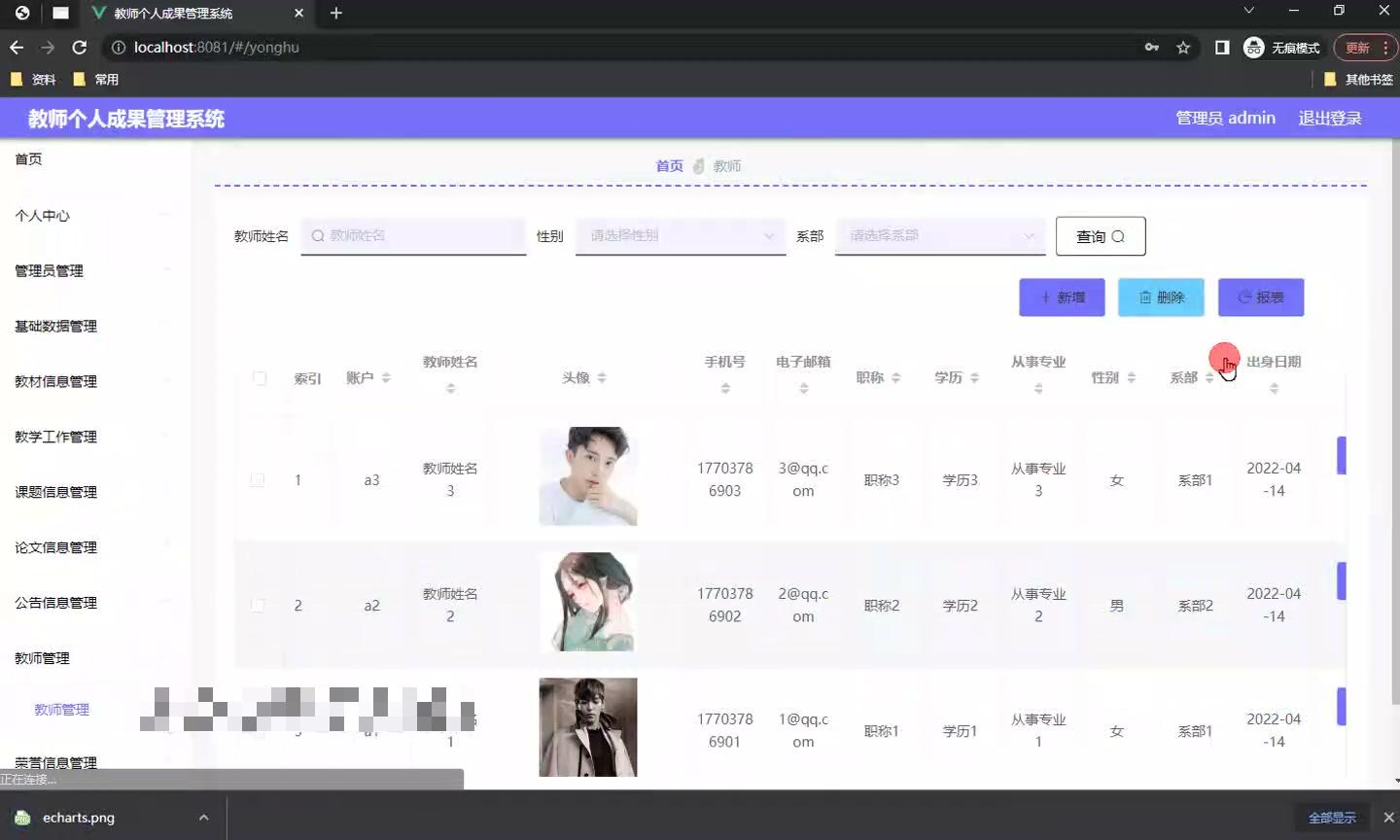Click the 首页 breadcrumb link
This screenshot has height=840, width=1400.
click(669, 166)
